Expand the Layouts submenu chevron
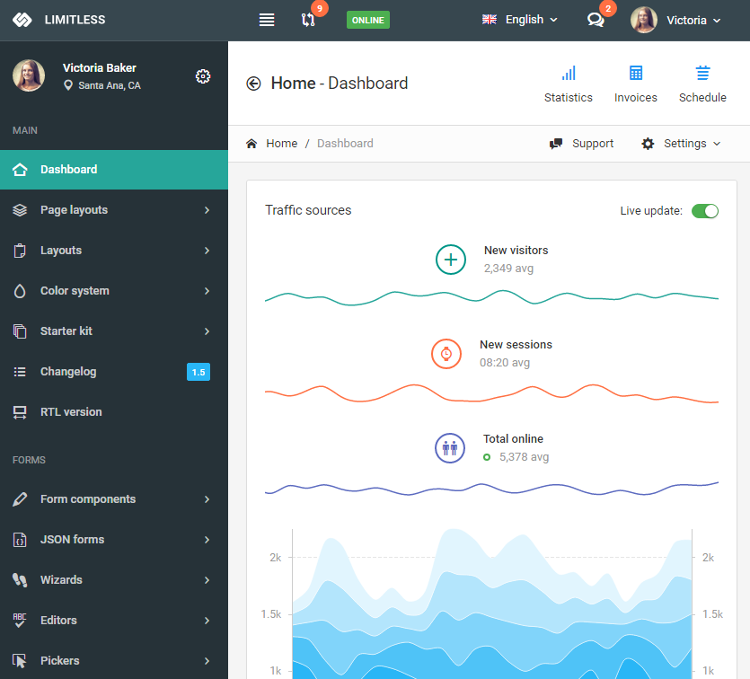 [207, 251]
